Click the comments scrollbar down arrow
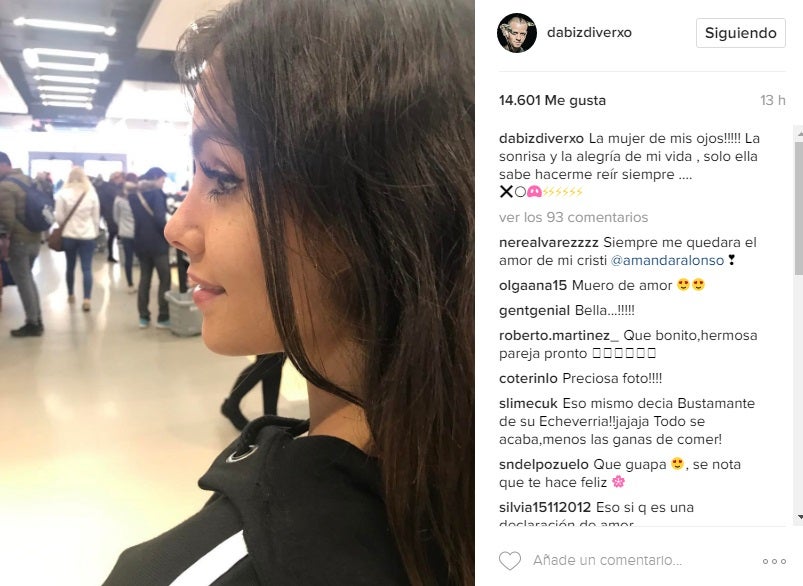Viewport: 803px width, 586px height. pos(799,518)
